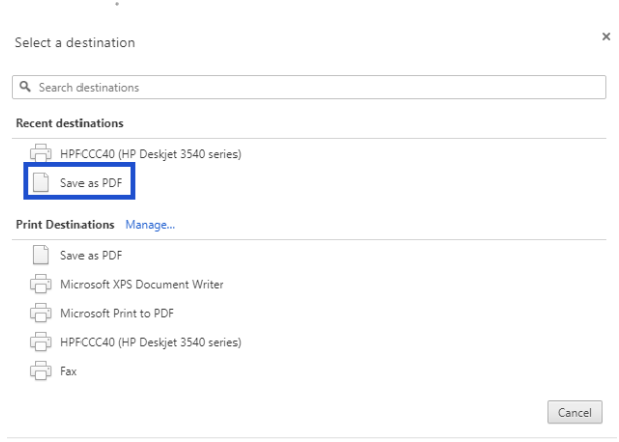Image resolution: width=619 pixels, height=442 pixels.
Task: Click printer icon of recent HPFCCC40 entry
Action: pos(41,154)
